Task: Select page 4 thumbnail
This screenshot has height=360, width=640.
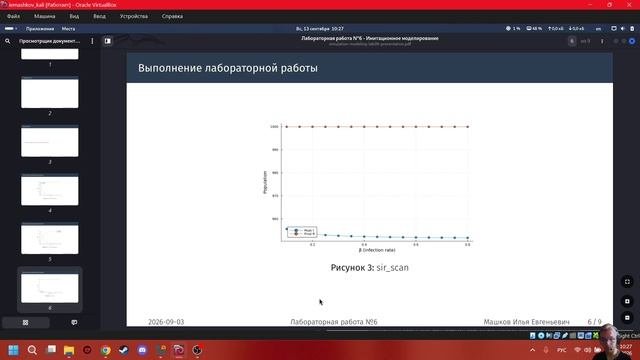Action: [x=50, y=189]
